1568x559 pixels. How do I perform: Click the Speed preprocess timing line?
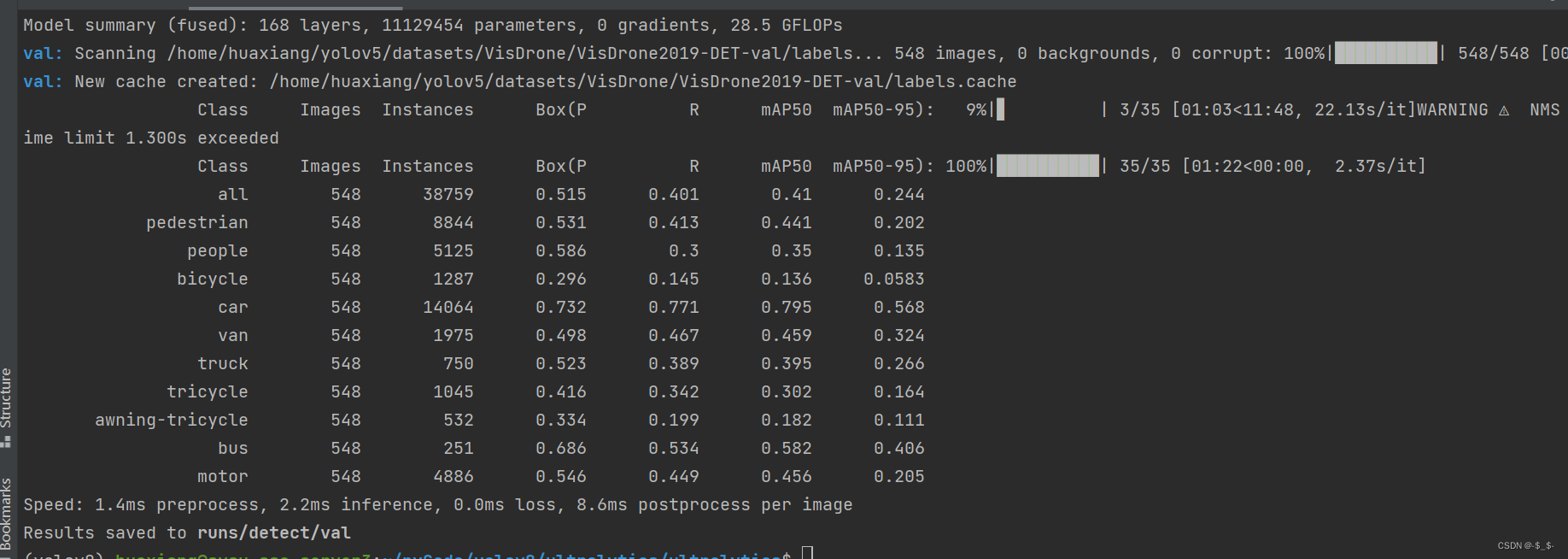[437, 504]
